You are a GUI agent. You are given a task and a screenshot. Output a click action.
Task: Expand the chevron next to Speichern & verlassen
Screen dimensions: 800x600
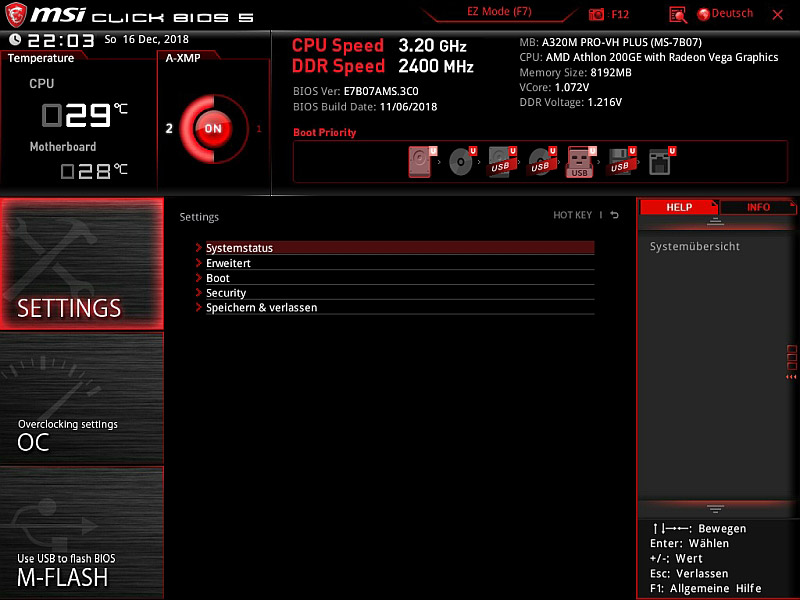click(x=199, y=307)
